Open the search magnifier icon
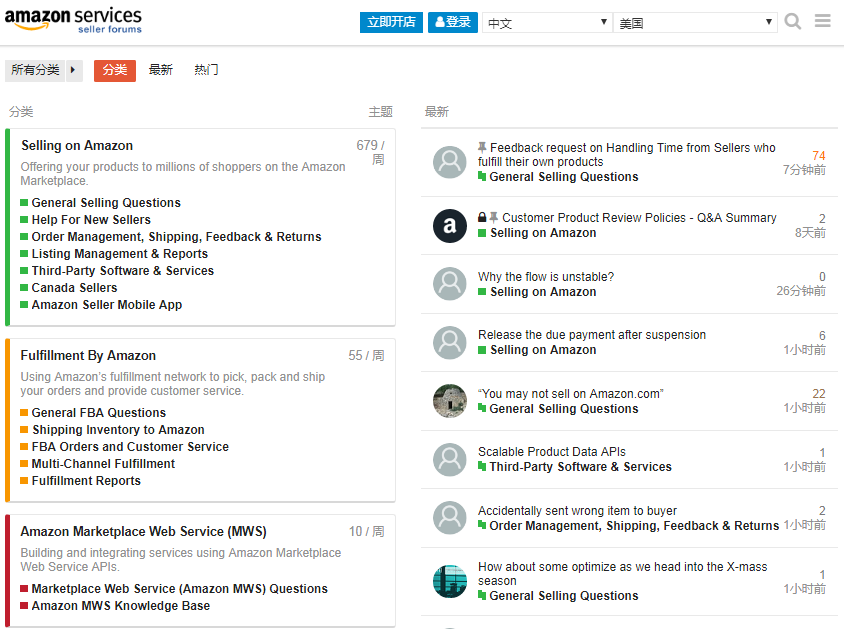Screen dimensions: 844x629 (x=792, y=22)
